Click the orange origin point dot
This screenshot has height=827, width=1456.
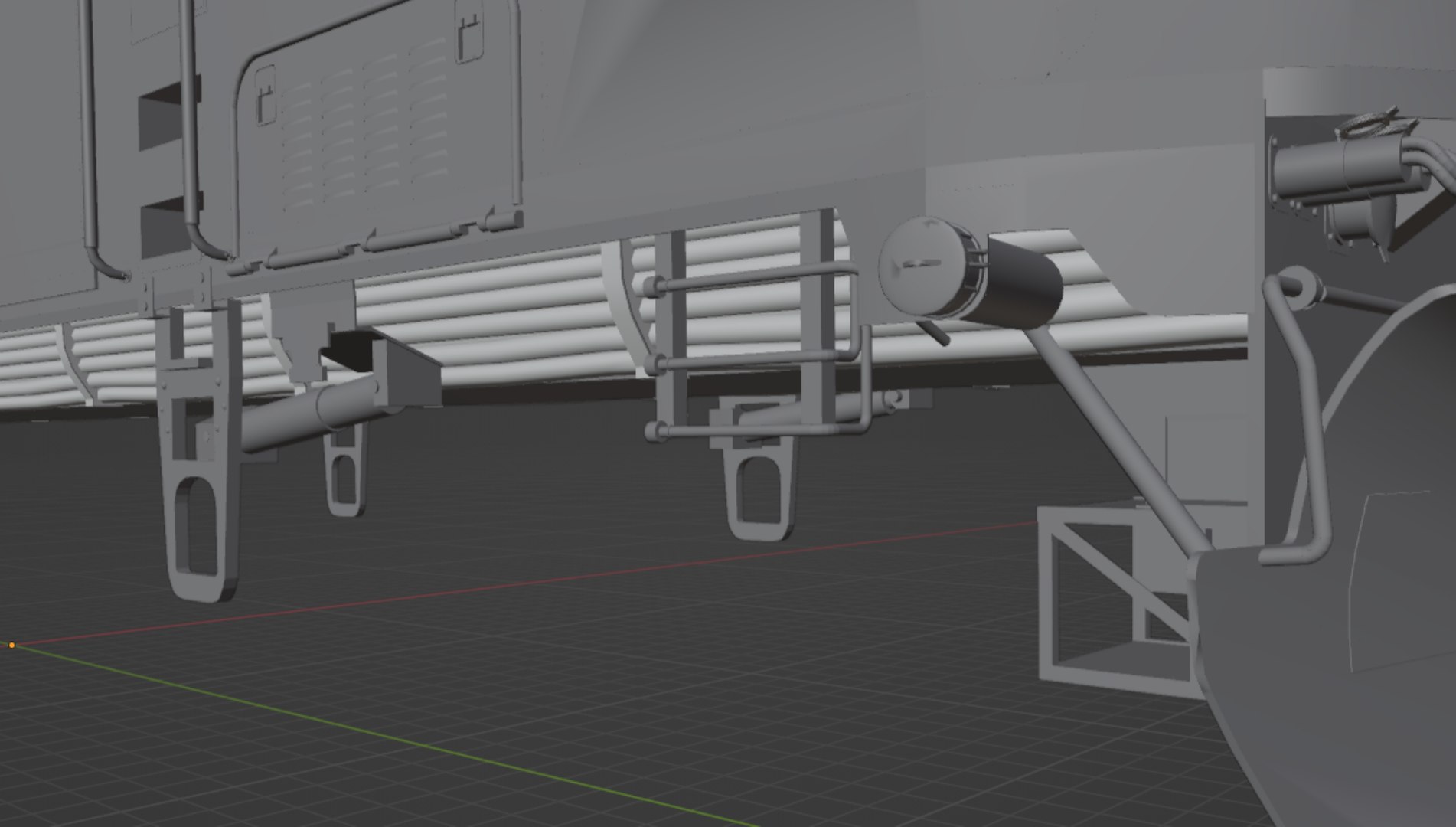(x=11, y=646)
